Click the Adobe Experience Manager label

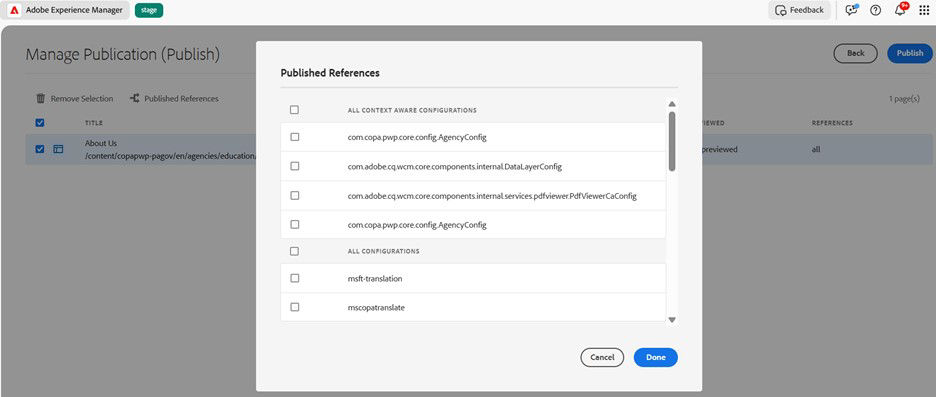[74, 10]
